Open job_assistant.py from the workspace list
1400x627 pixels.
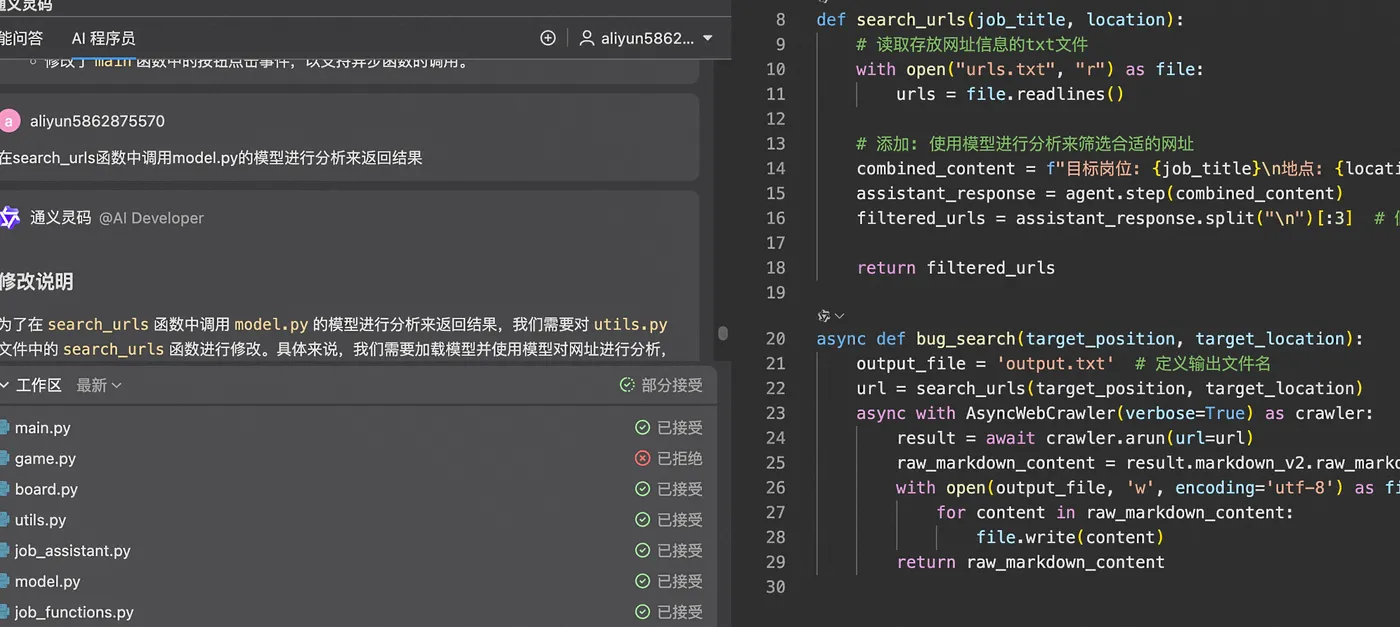click(x=72, y=551)
